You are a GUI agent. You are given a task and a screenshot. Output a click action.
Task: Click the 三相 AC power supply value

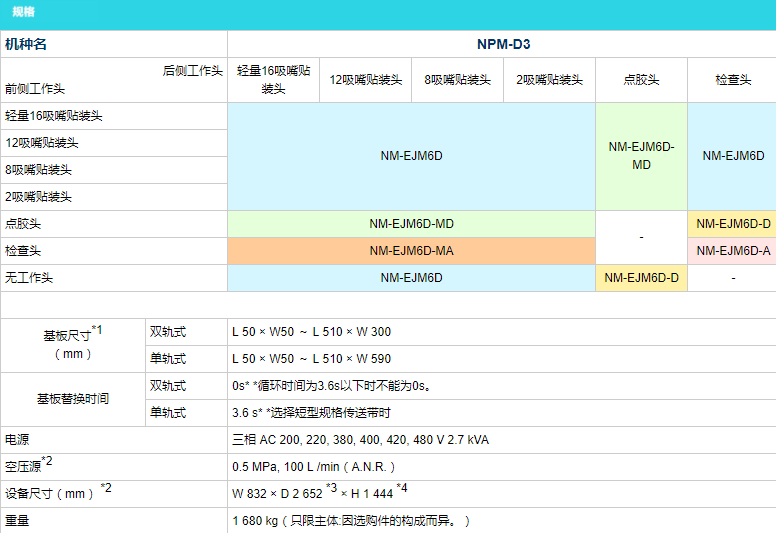coord(360,440)
